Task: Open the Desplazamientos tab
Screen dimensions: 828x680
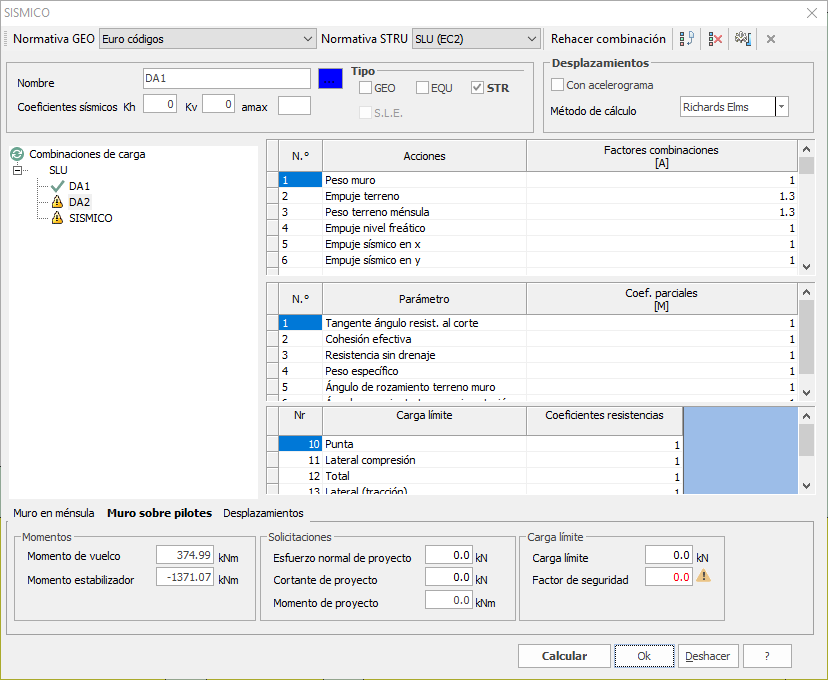Action: pyautogui.click(x=264, y=513)
